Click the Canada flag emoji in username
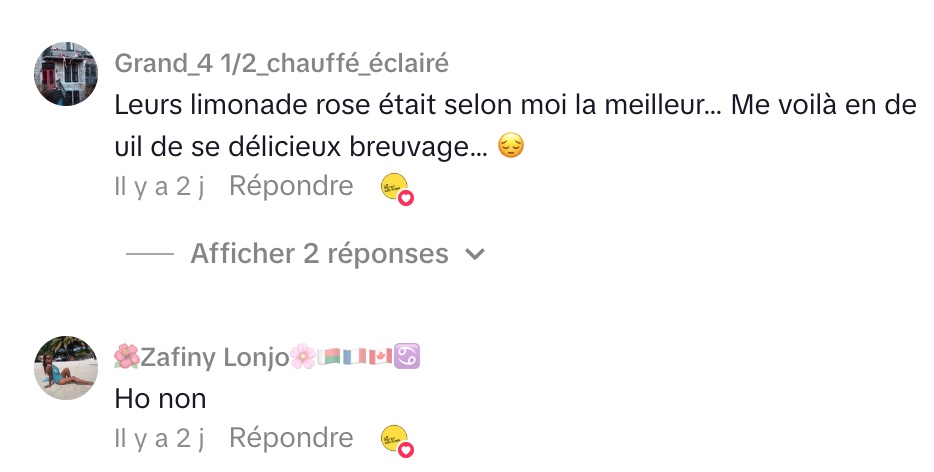 pyautogui.click(x=378, y=356)
